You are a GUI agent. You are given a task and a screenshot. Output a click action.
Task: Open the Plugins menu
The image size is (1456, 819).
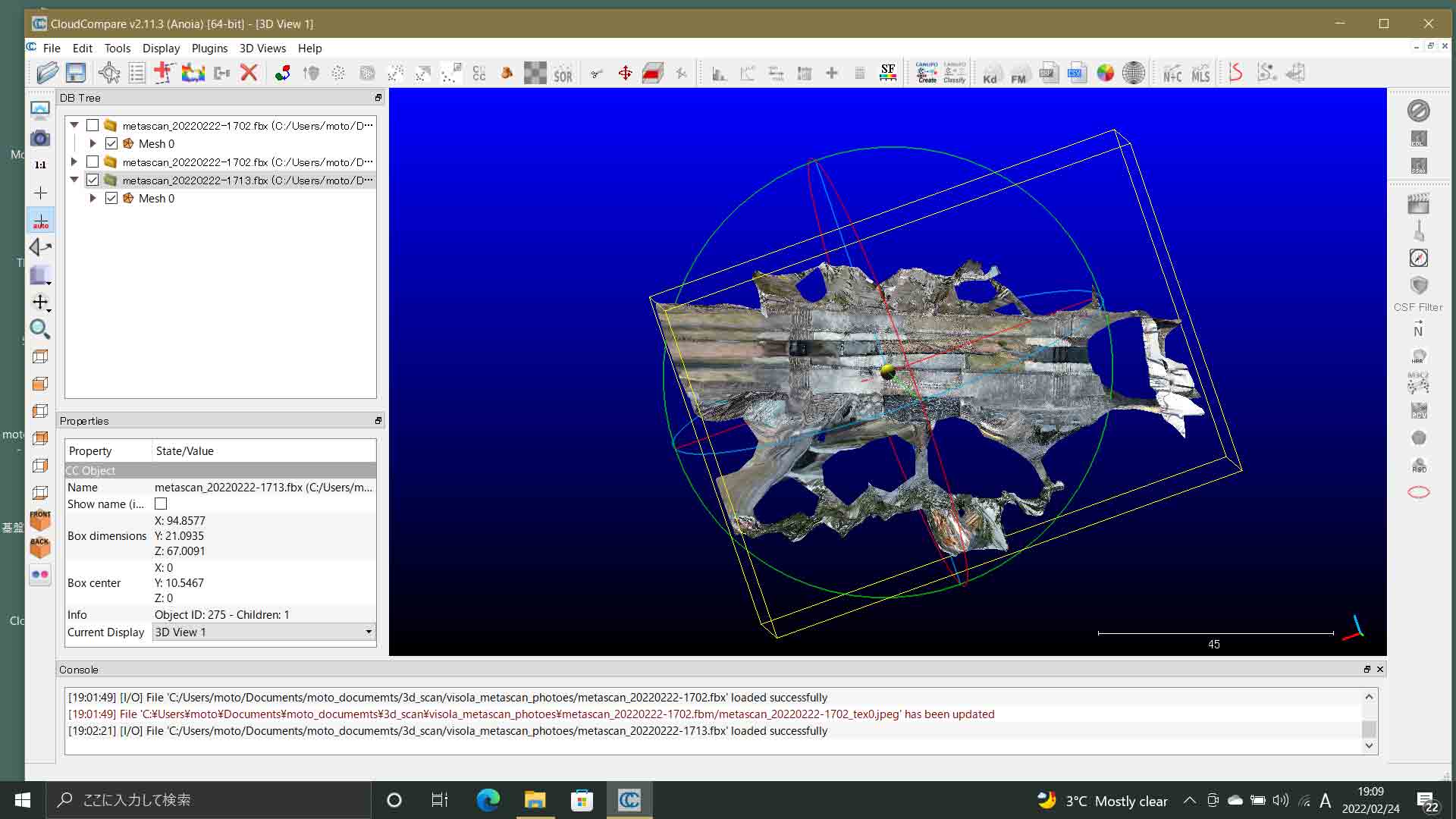point(209,48)
